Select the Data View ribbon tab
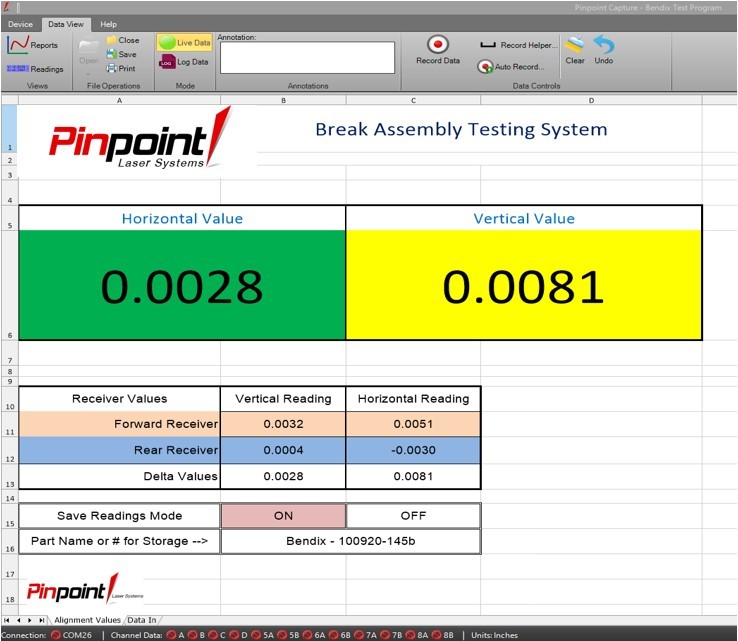This screenshot has height=641, width=738. pos(66,24)
